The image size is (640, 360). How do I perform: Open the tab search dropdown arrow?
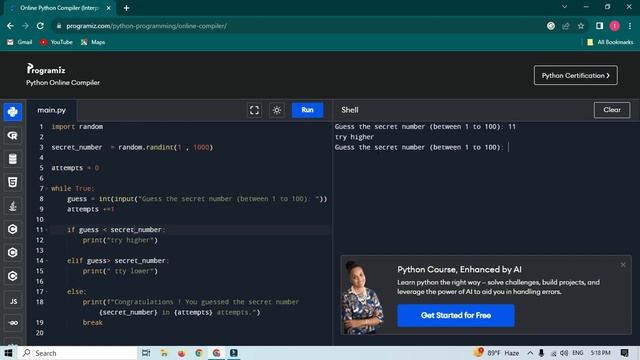click(x=564, y=7)
